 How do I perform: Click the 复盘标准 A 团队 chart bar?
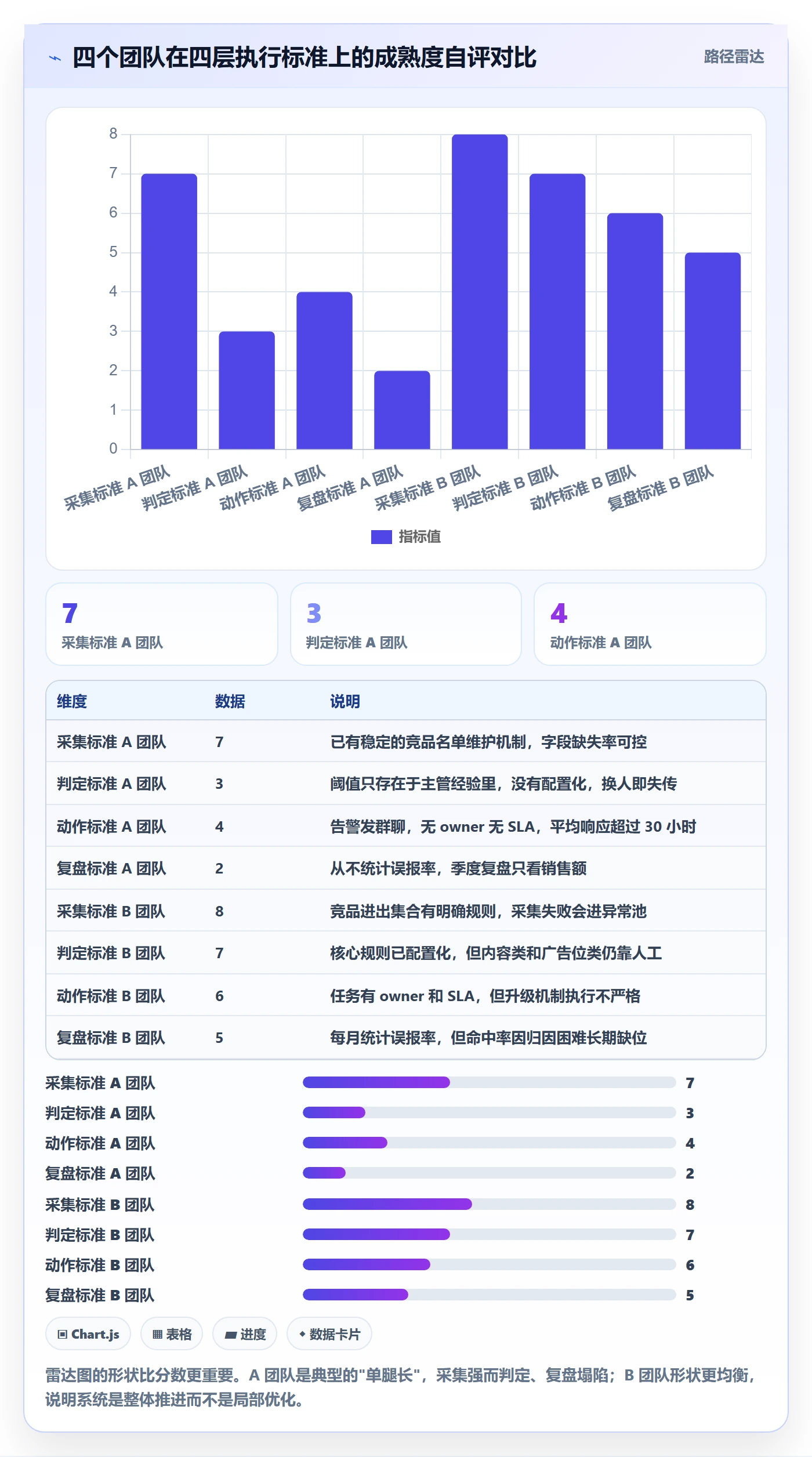click(402, 410)
